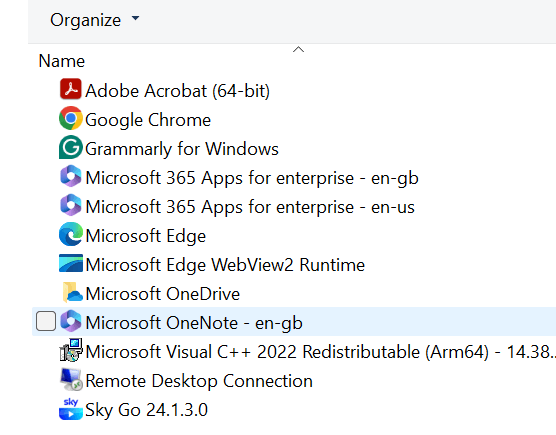
Task: Tick the checkbox beside Microsoft OneNote - en-gb
Action: [x=46, y=321]
